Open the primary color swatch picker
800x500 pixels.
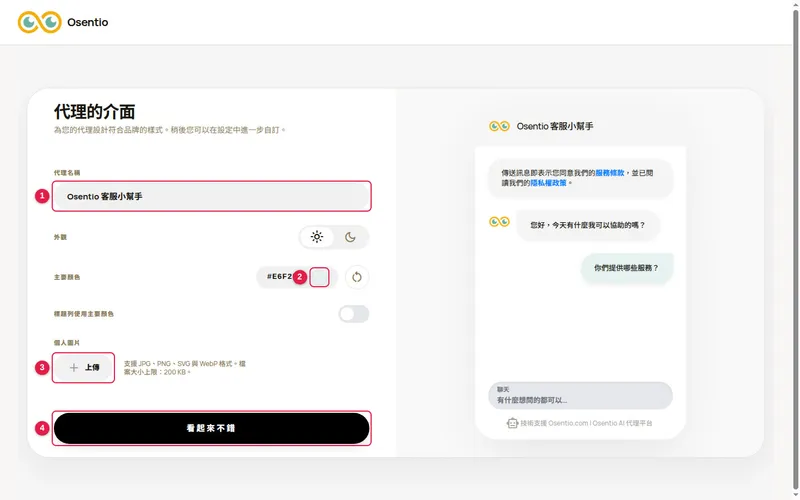(319, 277)
